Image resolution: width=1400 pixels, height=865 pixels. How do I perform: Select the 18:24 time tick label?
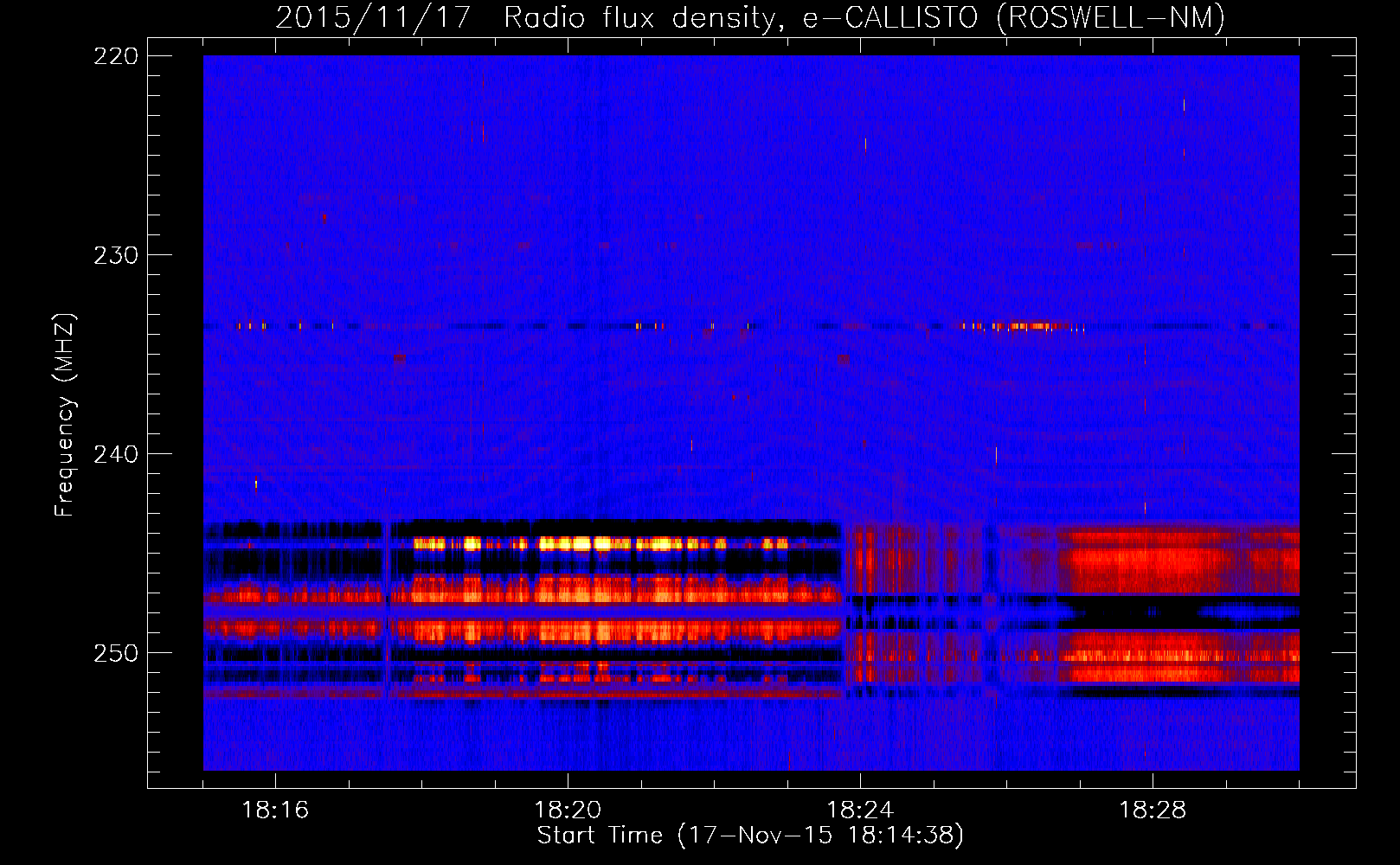point(860,810)
